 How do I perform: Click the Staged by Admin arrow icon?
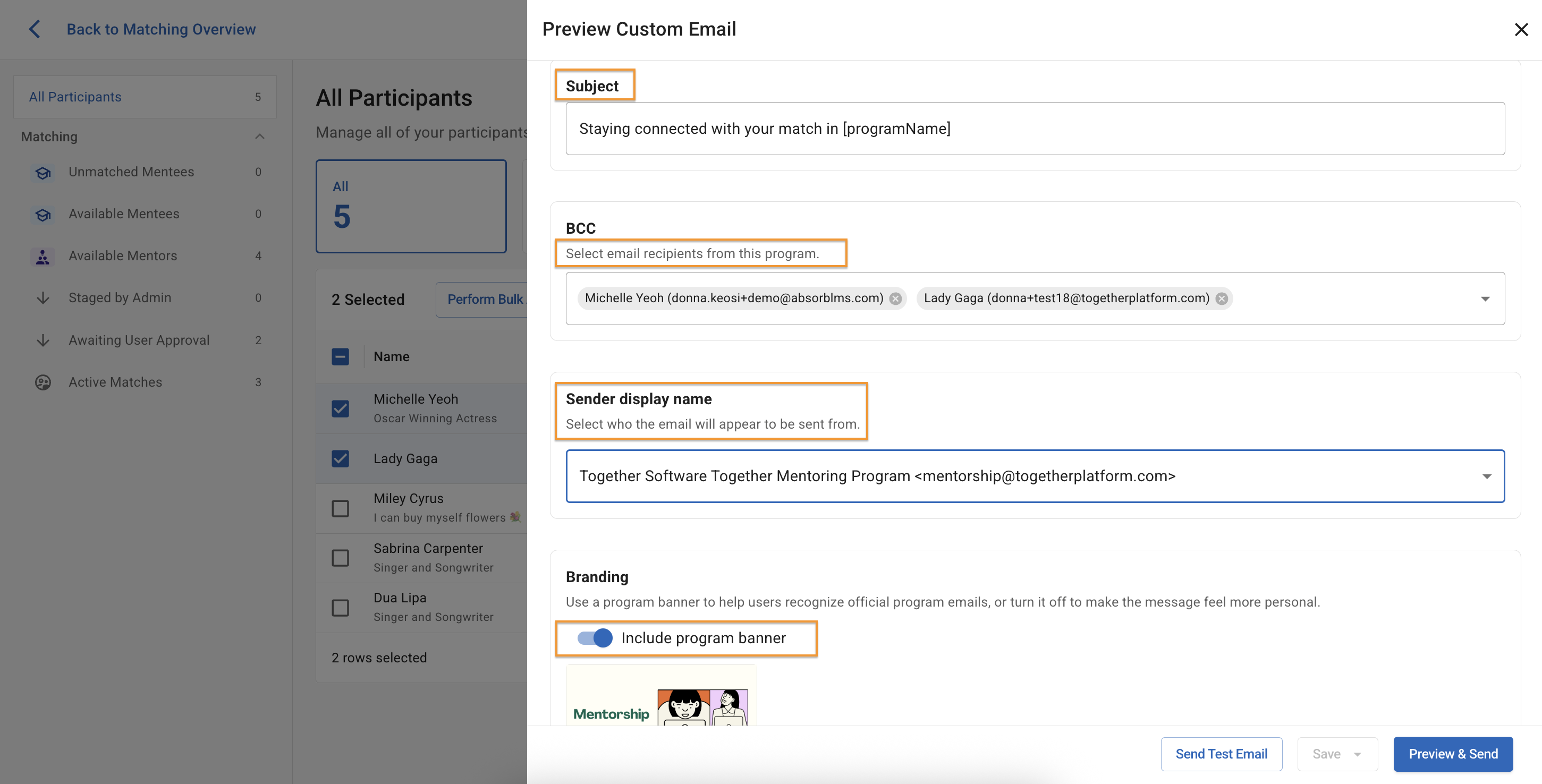coord(43,298)
